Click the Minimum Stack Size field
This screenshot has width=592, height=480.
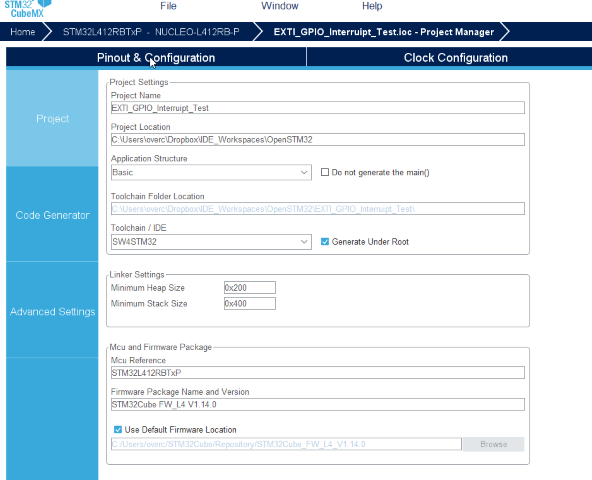click(250, 303)
